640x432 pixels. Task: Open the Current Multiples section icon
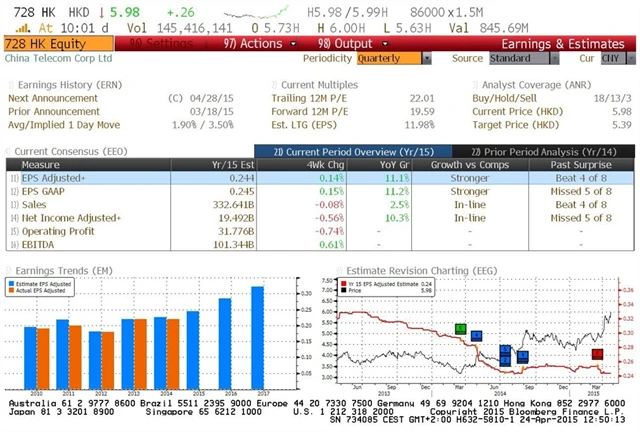pyautogui.click(x=273, y=86)
